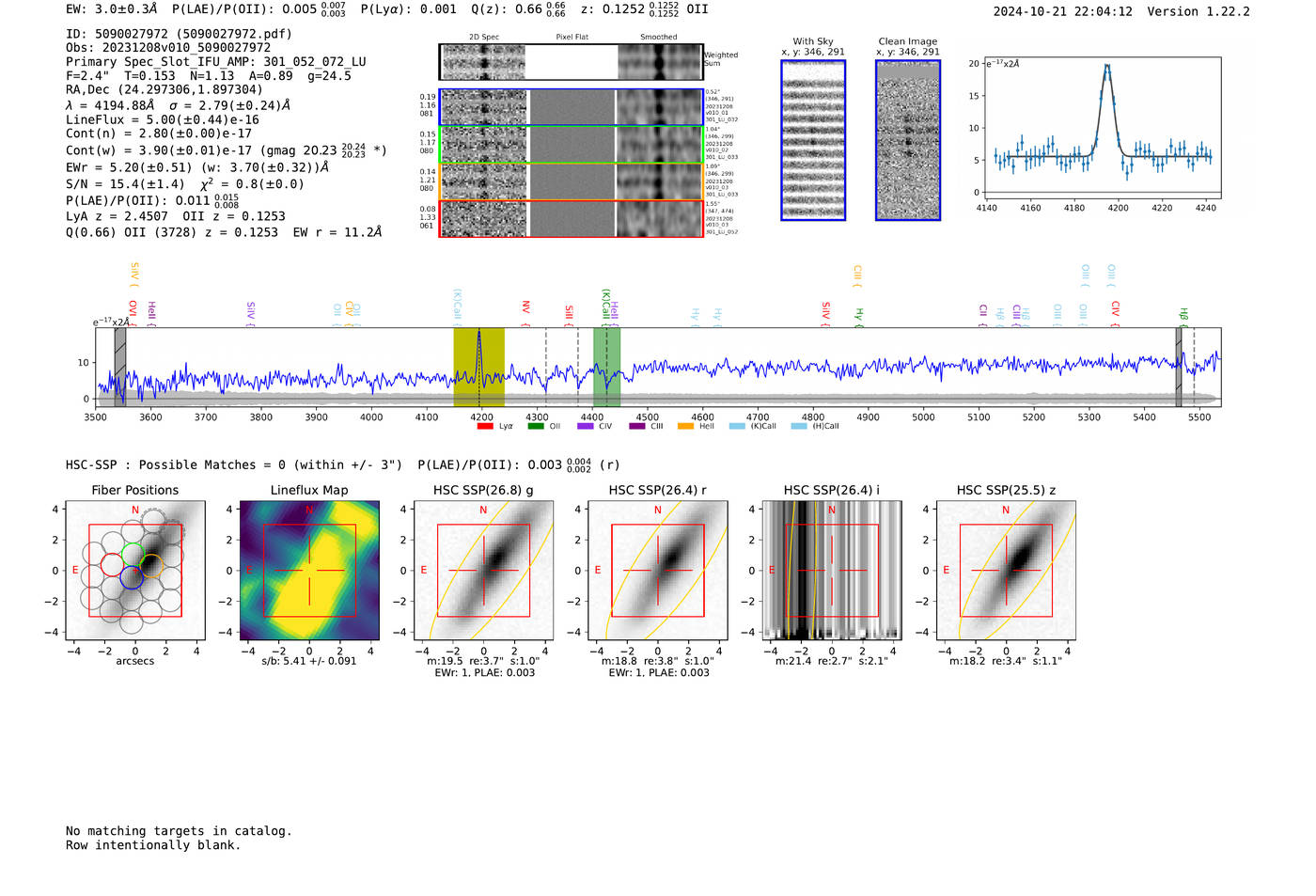Click the 'm:21.4 re:2.7" s:2.1"' caption
Screen dimensions: 1316x896
coord(832,661)
